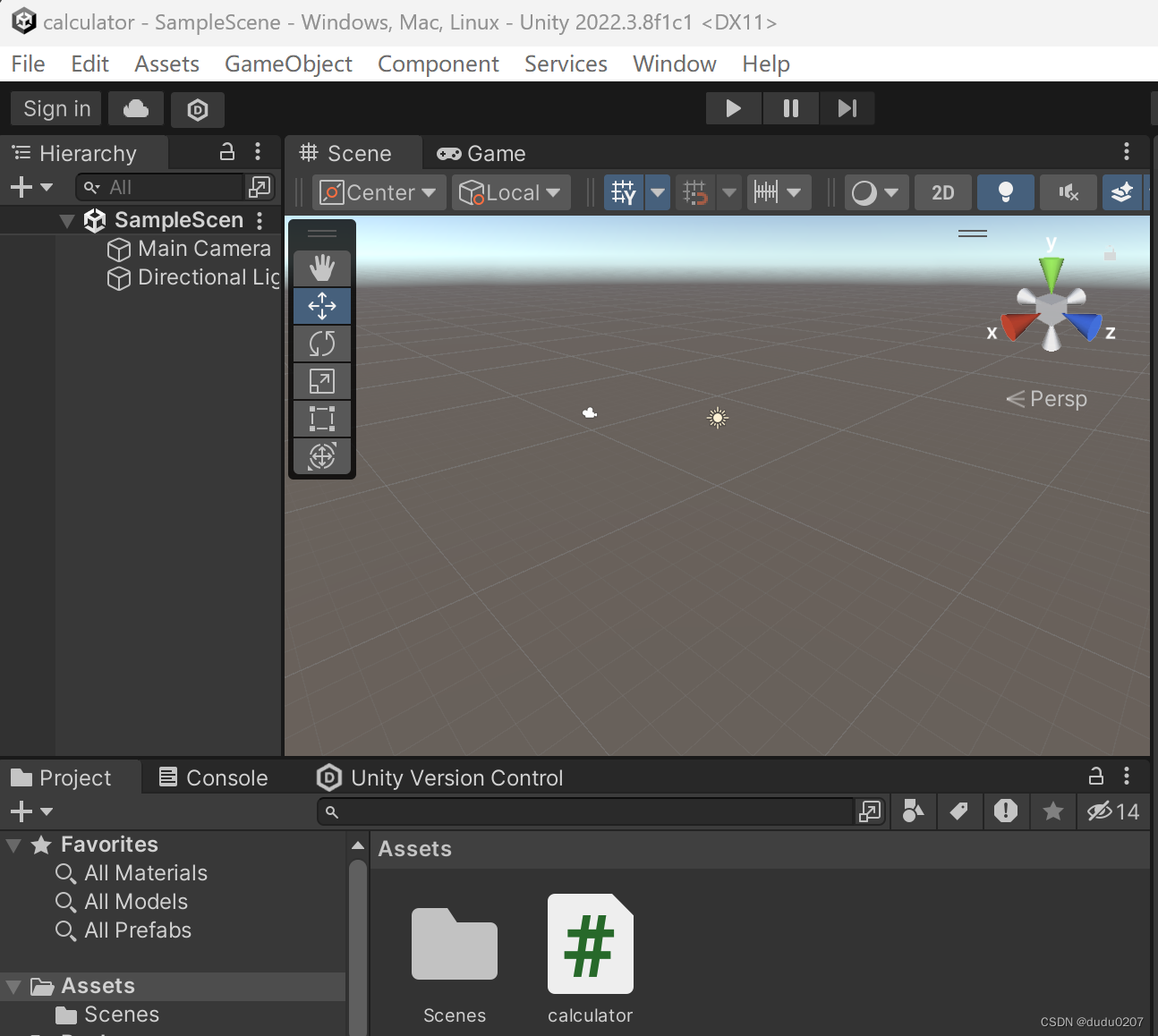
Task: Click the search-by-type icon in Project toolbar
Action: click(913, 811)
